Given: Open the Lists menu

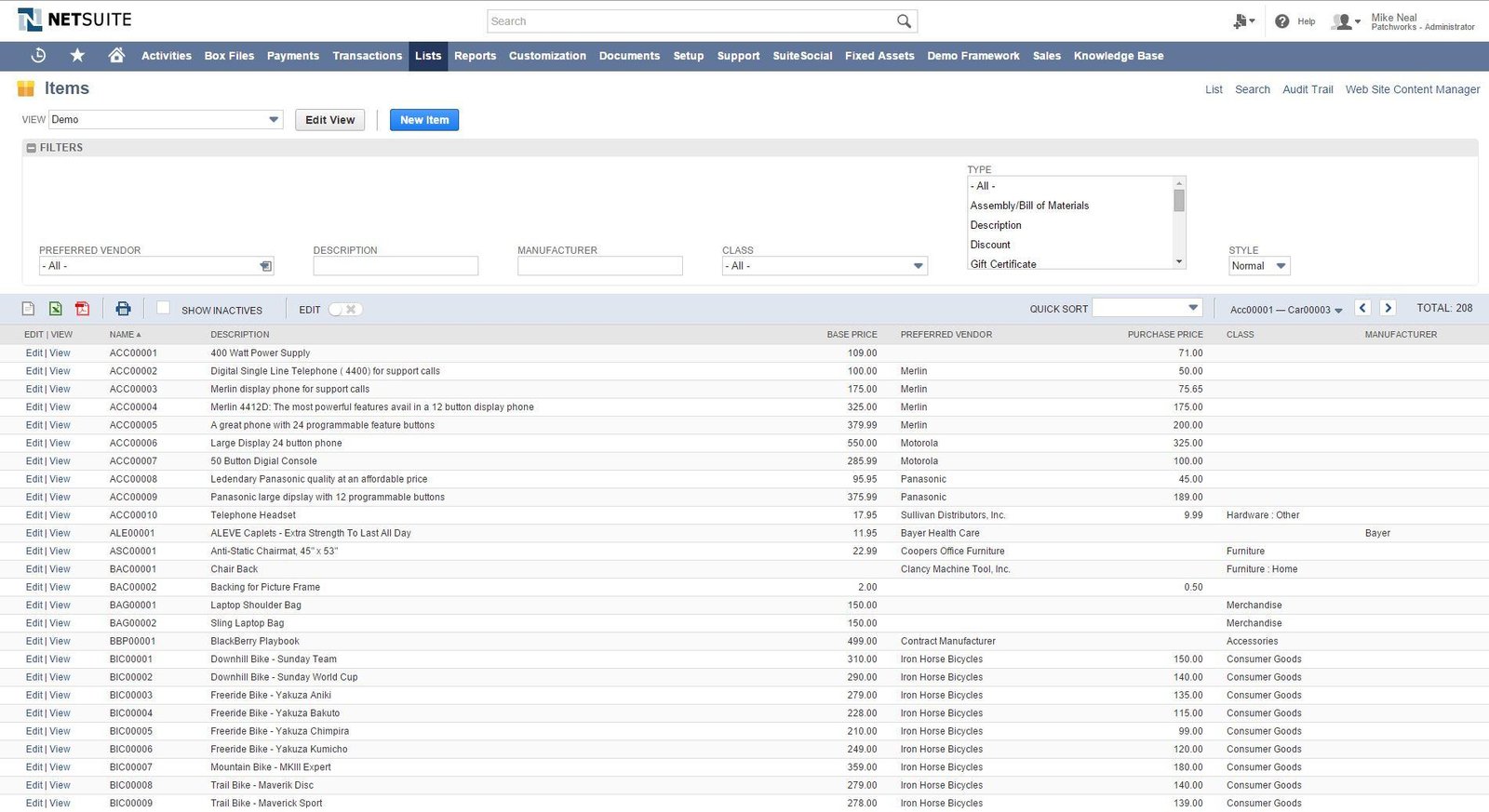Looking at the screenshot, I should [428, 56].
